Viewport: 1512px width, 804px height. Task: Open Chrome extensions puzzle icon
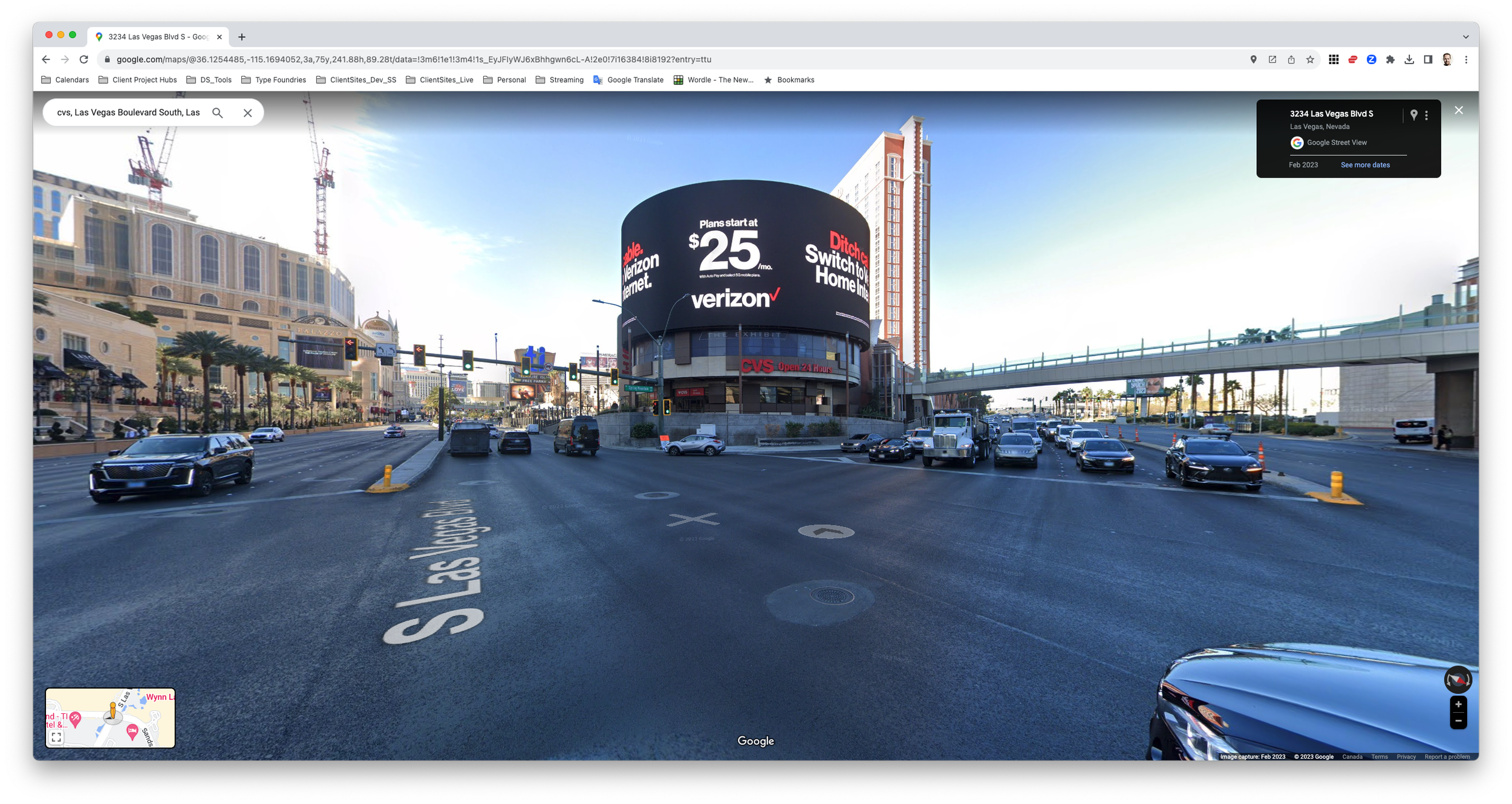[1390, 60]
